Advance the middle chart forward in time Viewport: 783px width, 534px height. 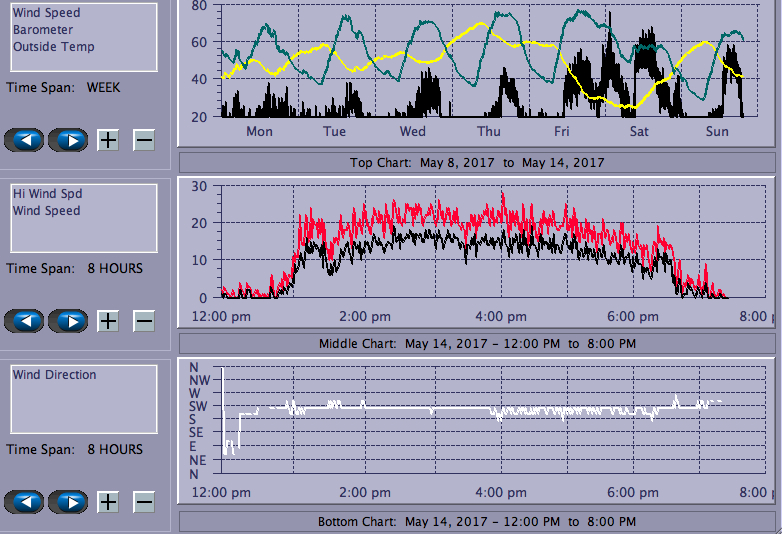(69, 321)
